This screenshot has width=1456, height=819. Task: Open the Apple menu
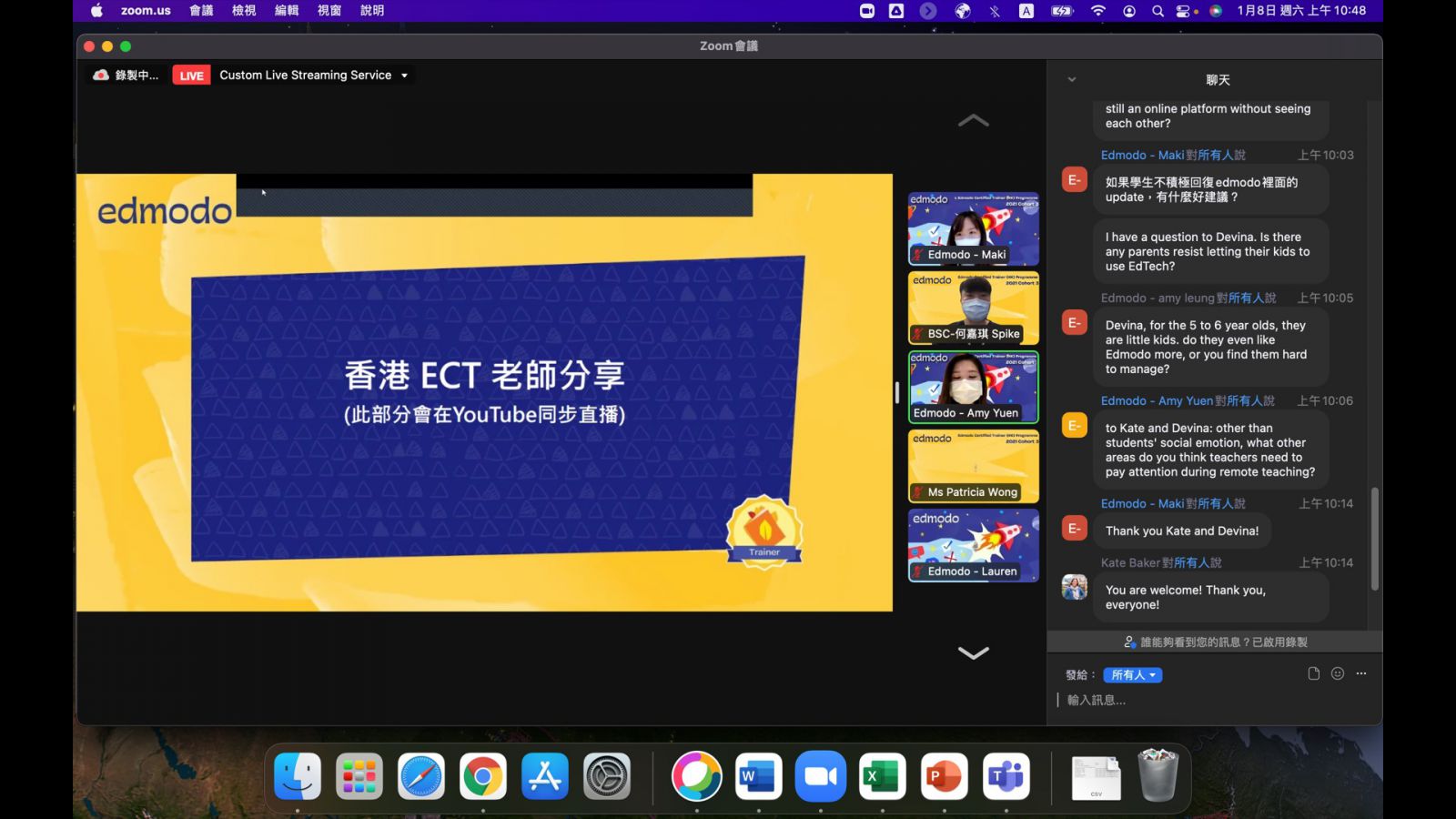96,11
